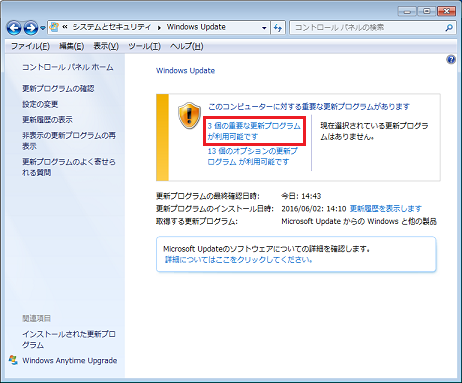Click the 更新プログラムの最終確認日時 label

pyautogui.click(x=208, y=196)
